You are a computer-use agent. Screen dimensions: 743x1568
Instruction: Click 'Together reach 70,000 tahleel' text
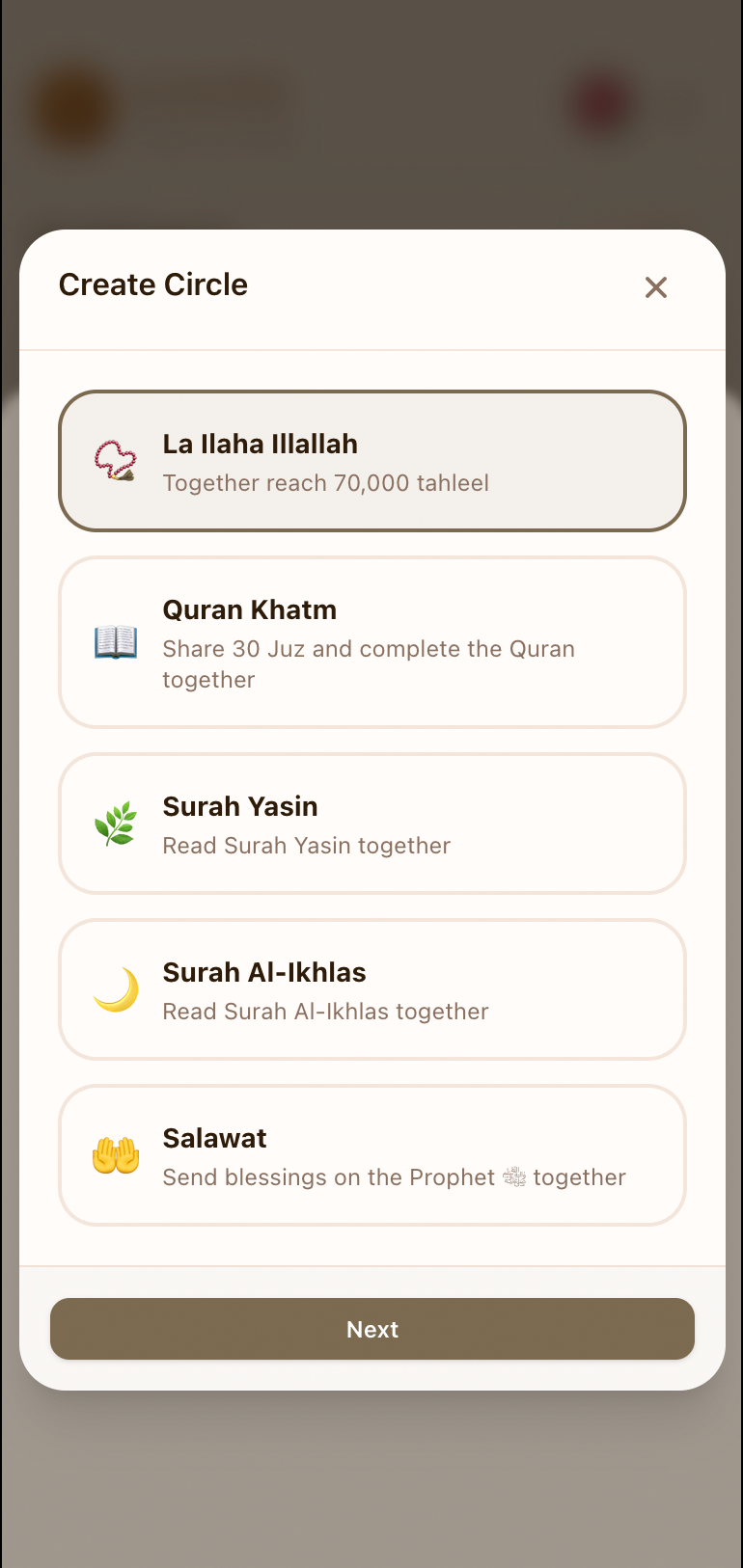point(326,483)
